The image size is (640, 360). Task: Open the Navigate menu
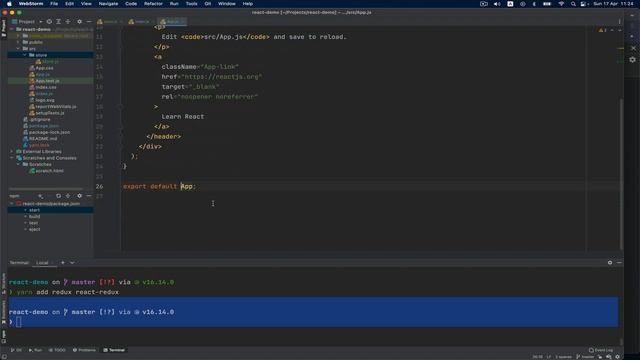tap(108, 4)
